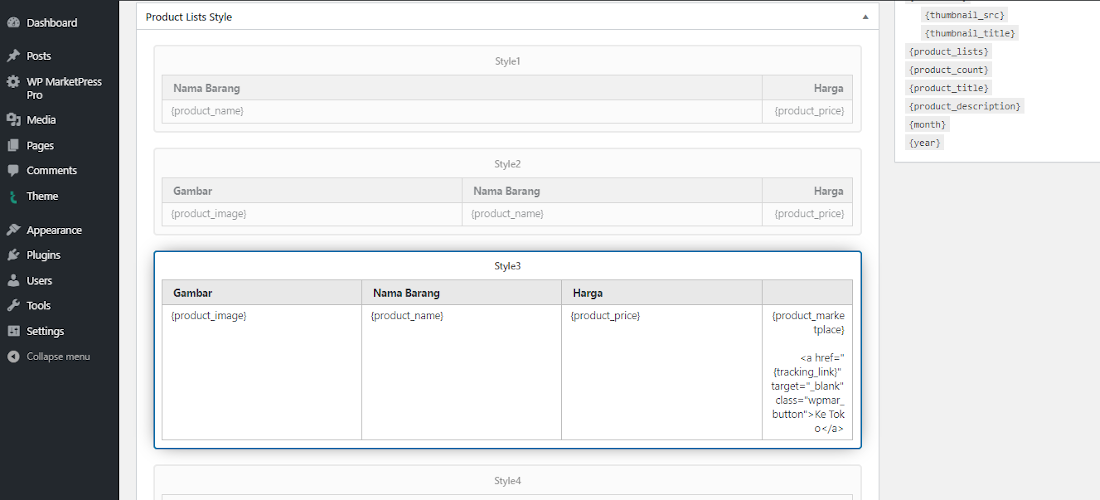Viewport: 1100px width, 500px height.
Task: Collapse the Product Lists Style panel arrow
Action: pyautogui.click(x=865, y=17)
